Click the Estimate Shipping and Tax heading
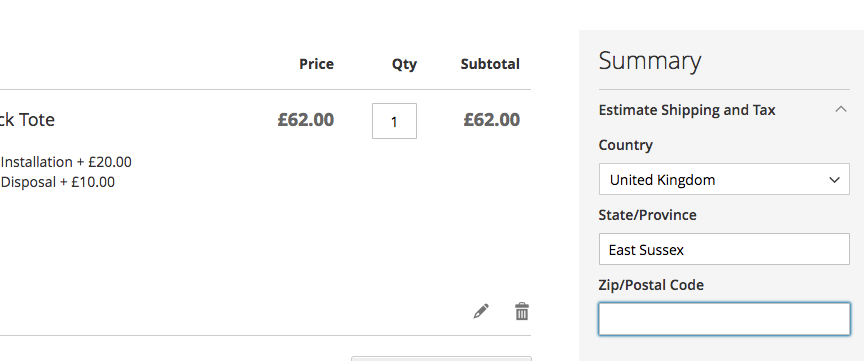 [687, 110]
